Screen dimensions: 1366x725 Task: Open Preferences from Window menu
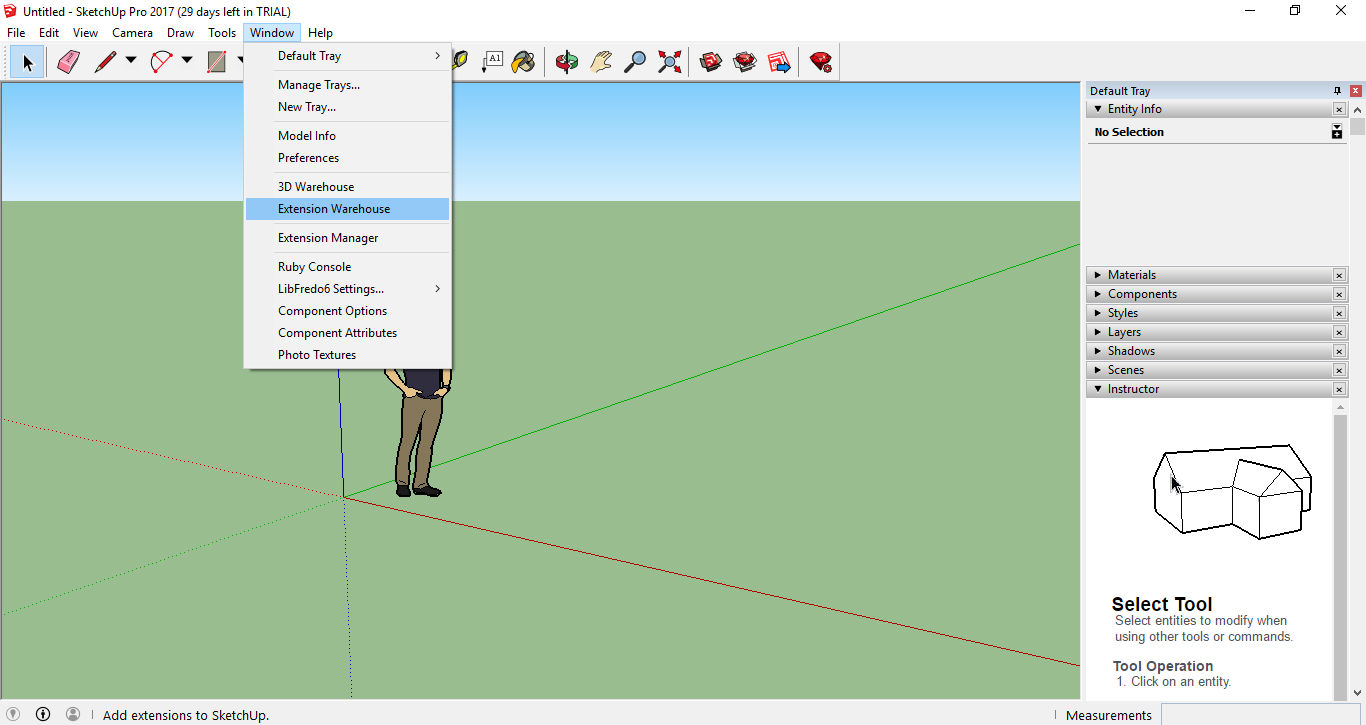[347, 158]
